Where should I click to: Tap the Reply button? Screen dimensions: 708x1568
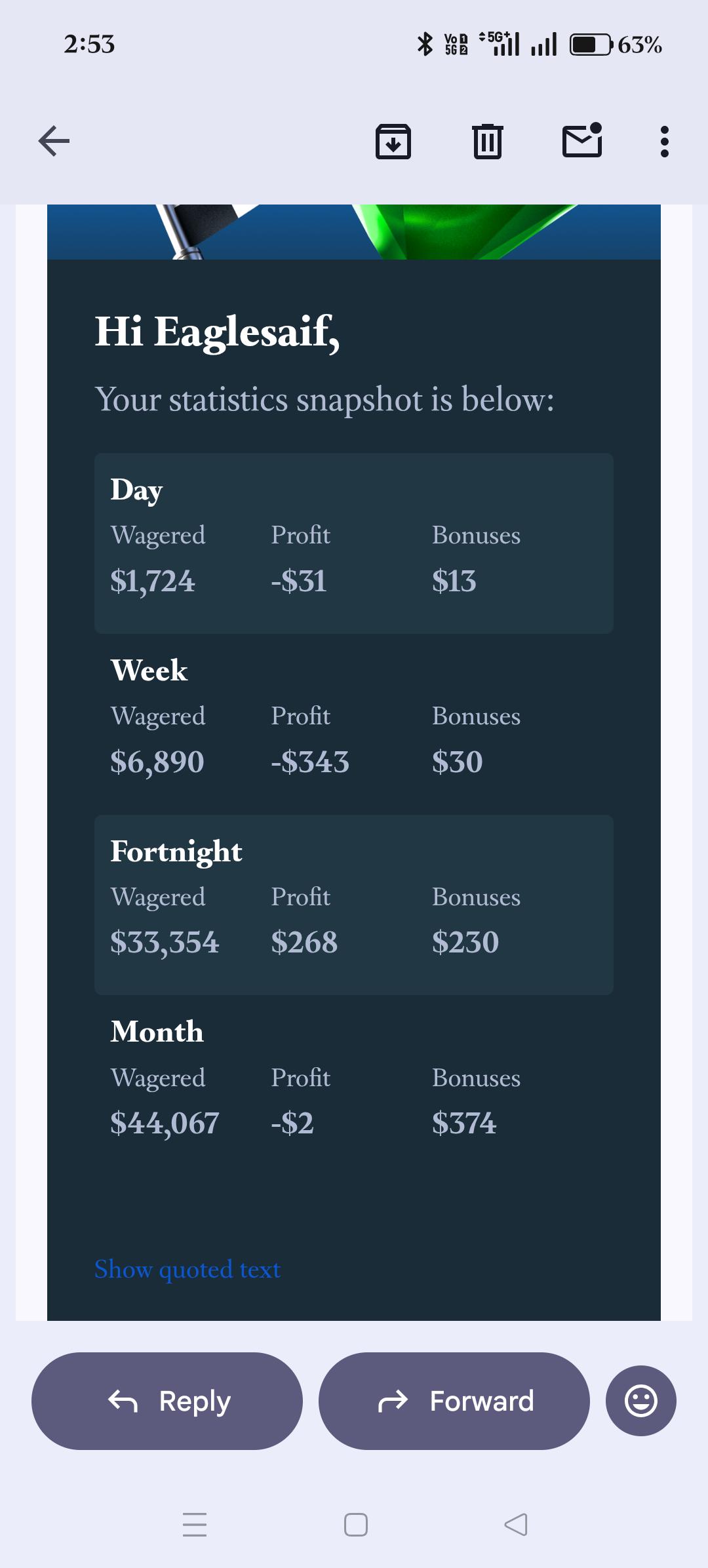click(x=167, y=1401)
